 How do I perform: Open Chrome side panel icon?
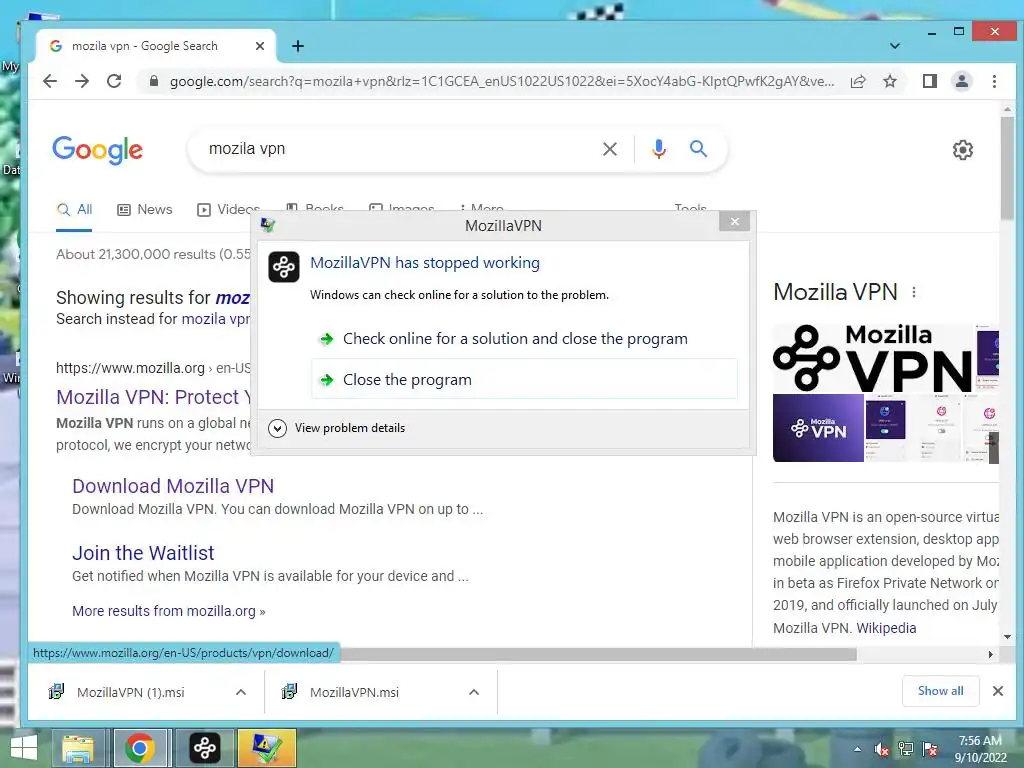(929, 81)
